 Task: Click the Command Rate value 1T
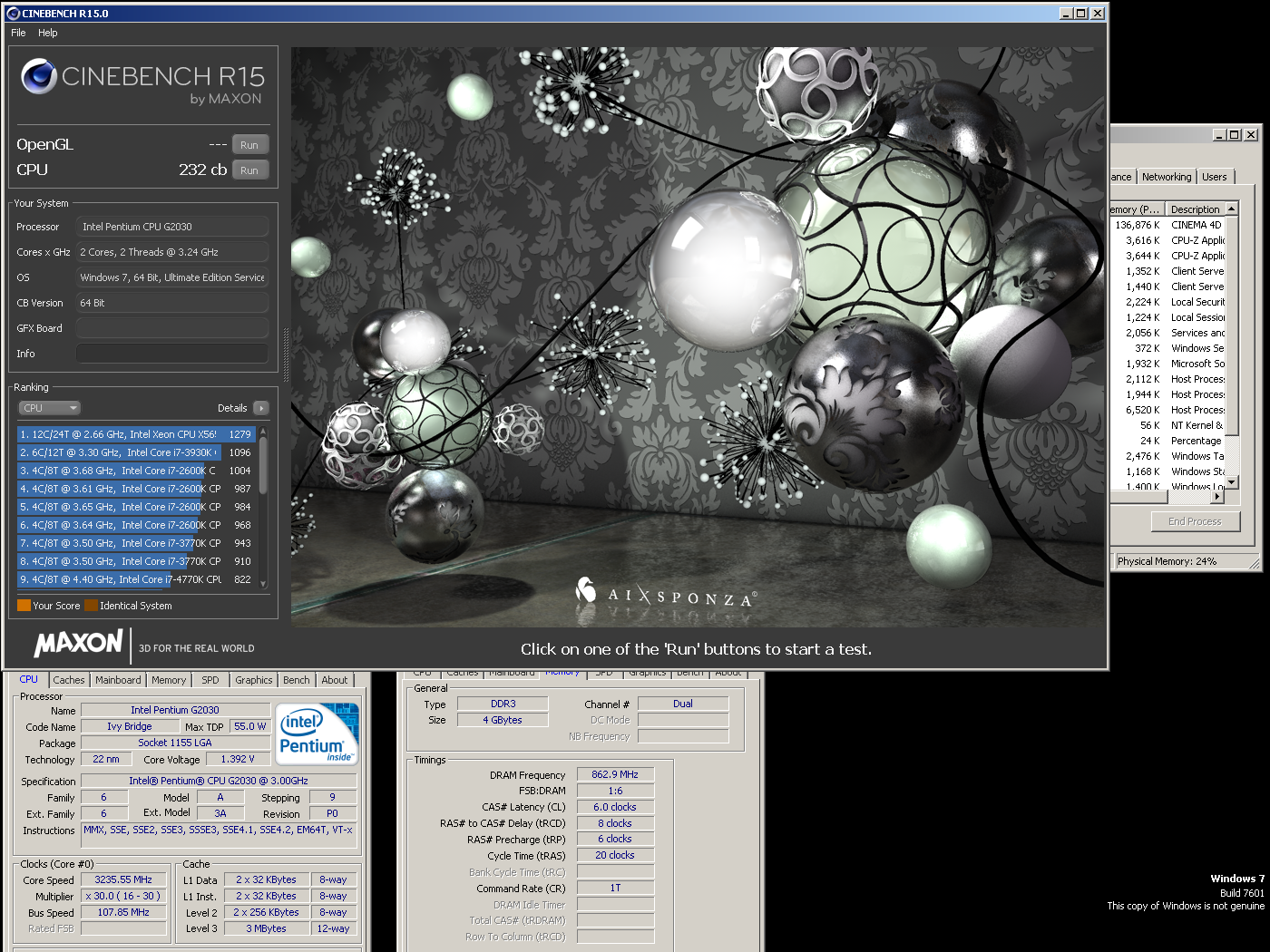pos(615,888)
